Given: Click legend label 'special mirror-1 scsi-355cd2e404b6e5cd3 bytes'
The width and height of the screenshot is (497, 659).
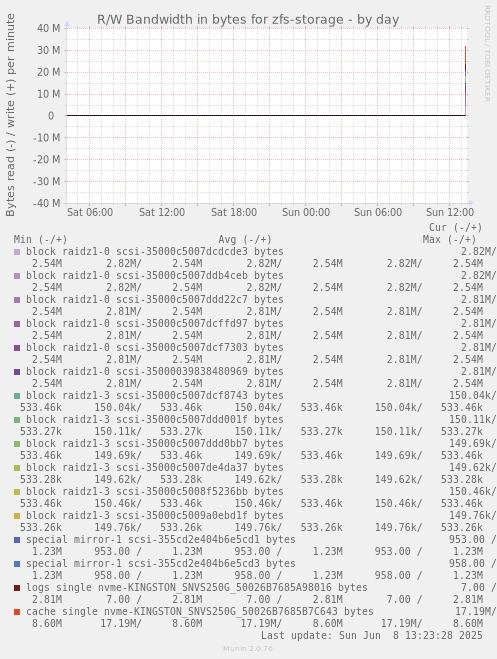Looking at the screenshot, I should [x=160, y=563].
